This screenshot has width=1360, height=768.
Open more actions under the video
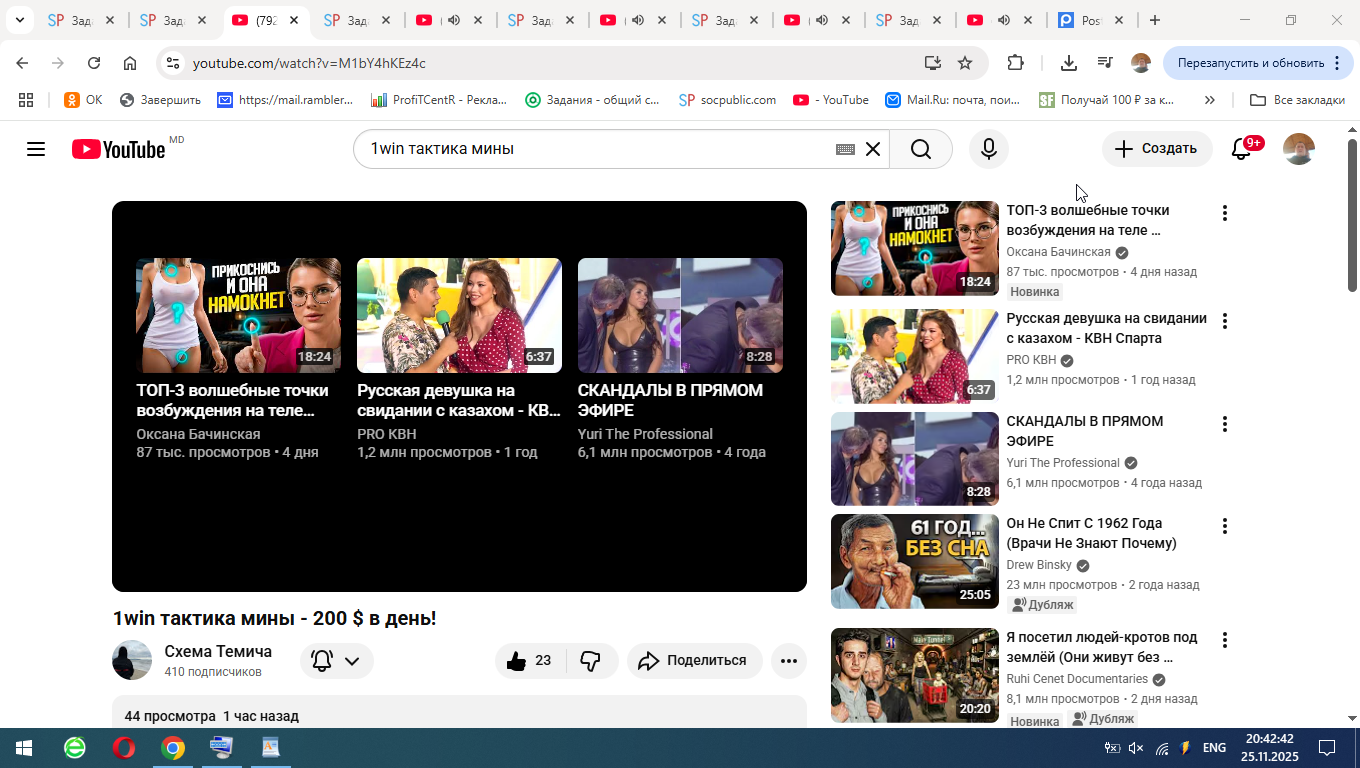click(x=788, y=661)
